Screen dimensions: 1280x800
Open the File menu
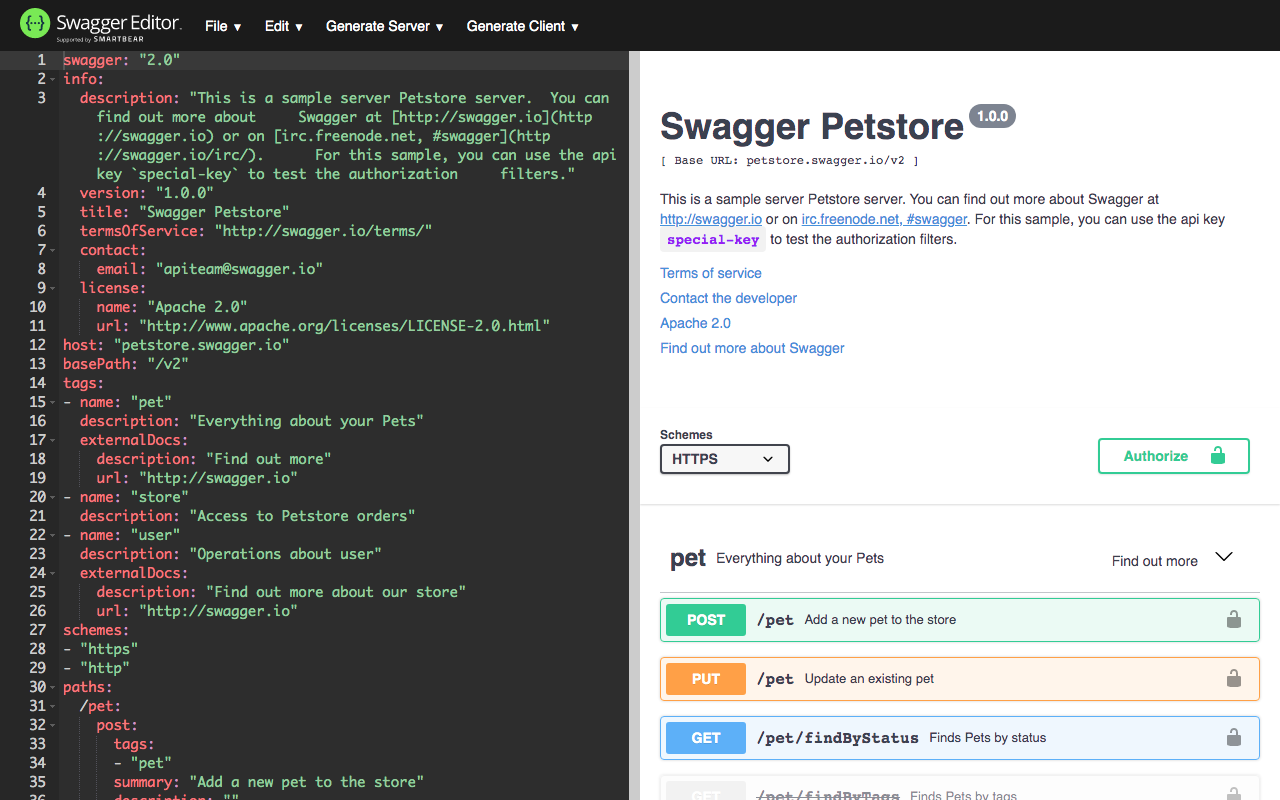222,26
